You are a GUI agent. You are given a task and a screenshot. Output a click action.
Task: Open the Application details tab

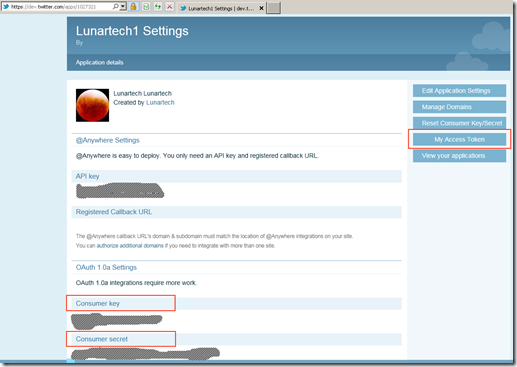(99, 62)
